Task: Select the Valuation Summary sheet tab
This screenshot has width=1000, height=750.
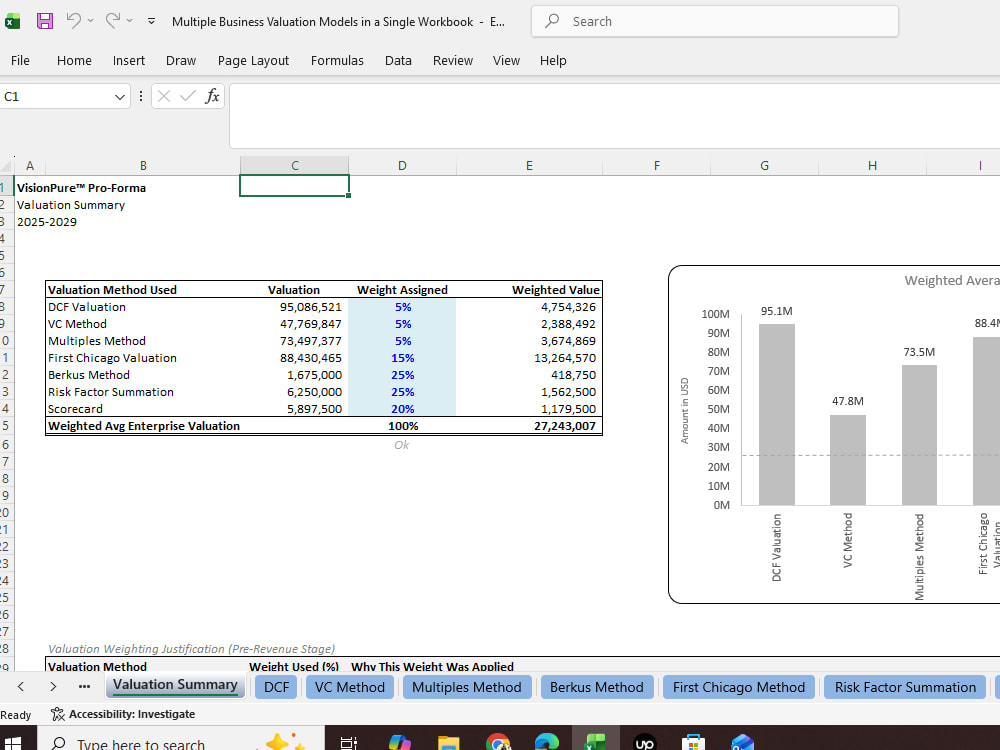Action: click(x=175, y=686)
